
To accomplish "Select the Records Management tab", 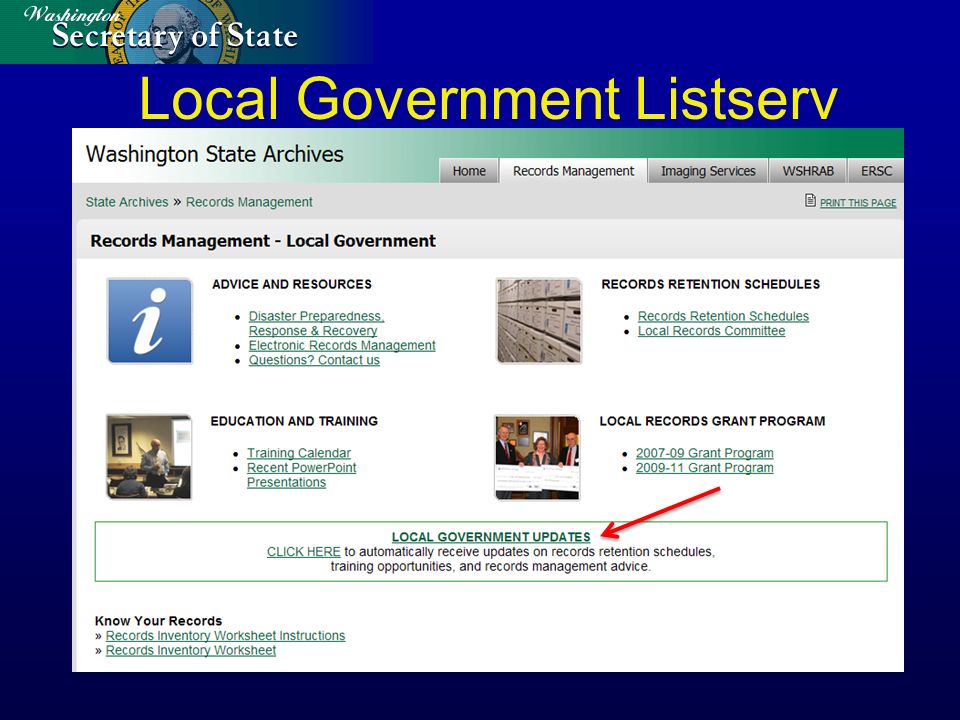I will tap(573, 171).
